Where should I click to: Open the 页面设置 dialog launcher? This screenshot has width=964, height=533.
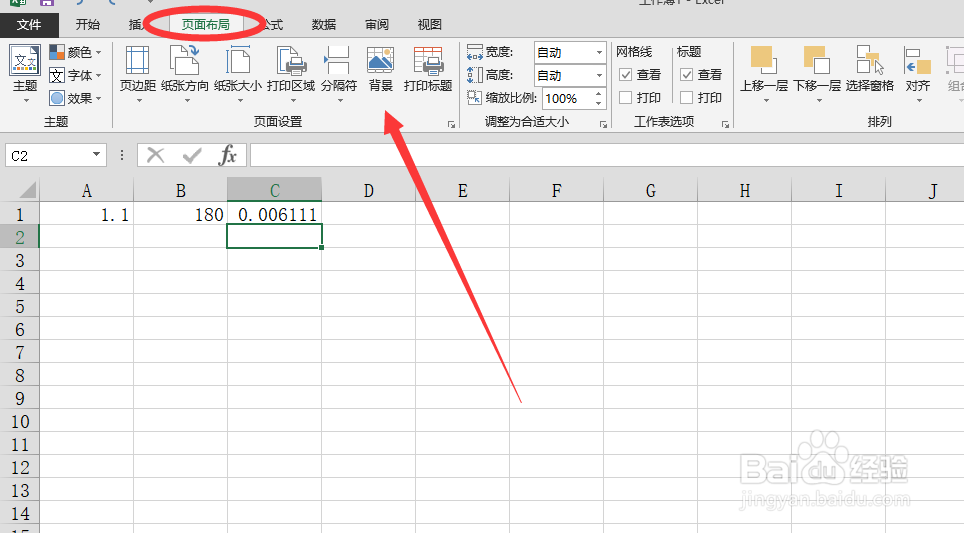coord(452,124)
